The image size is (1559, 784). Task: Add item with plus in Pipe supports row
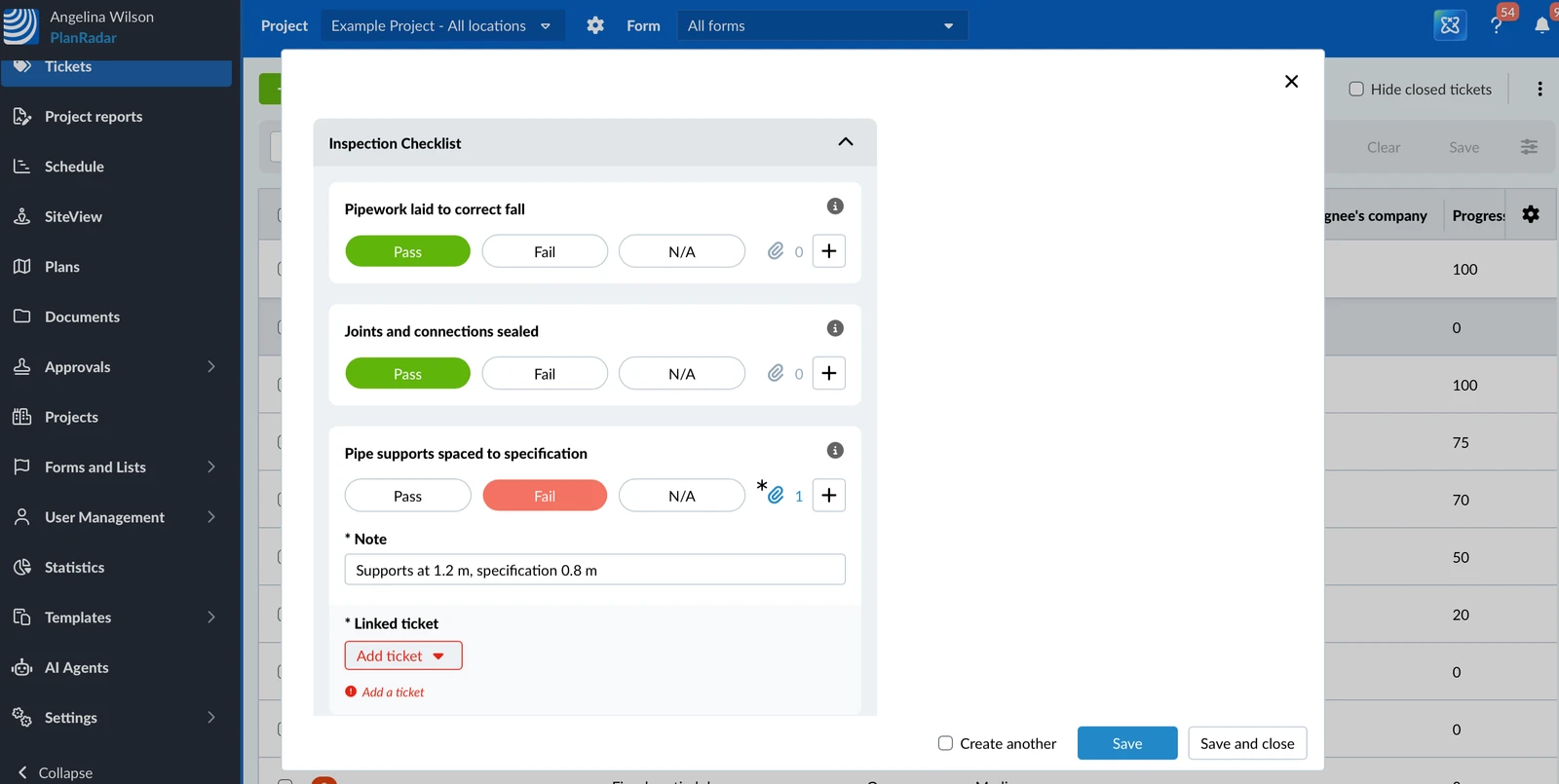click(x=829, y=495)
